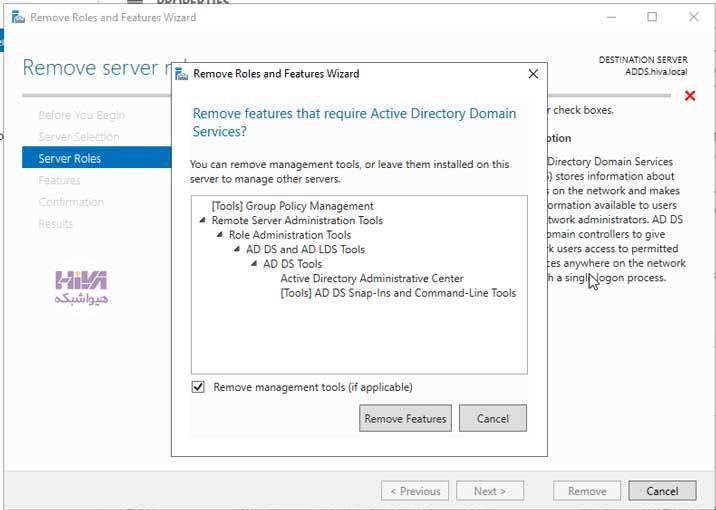Click Cancel in the main wizard footer
The image size is (716, 510).
tap(662, 491)
